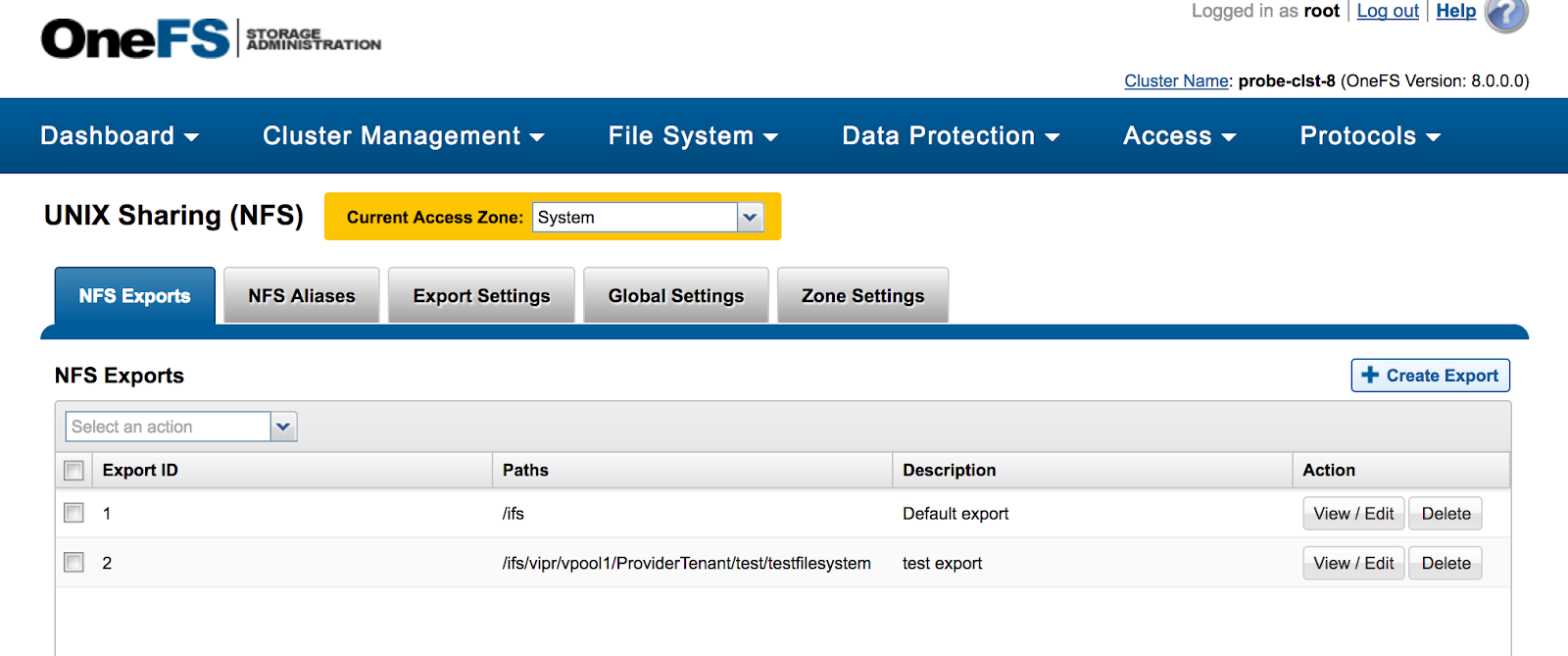Expand the Protocols menu

1370,136
